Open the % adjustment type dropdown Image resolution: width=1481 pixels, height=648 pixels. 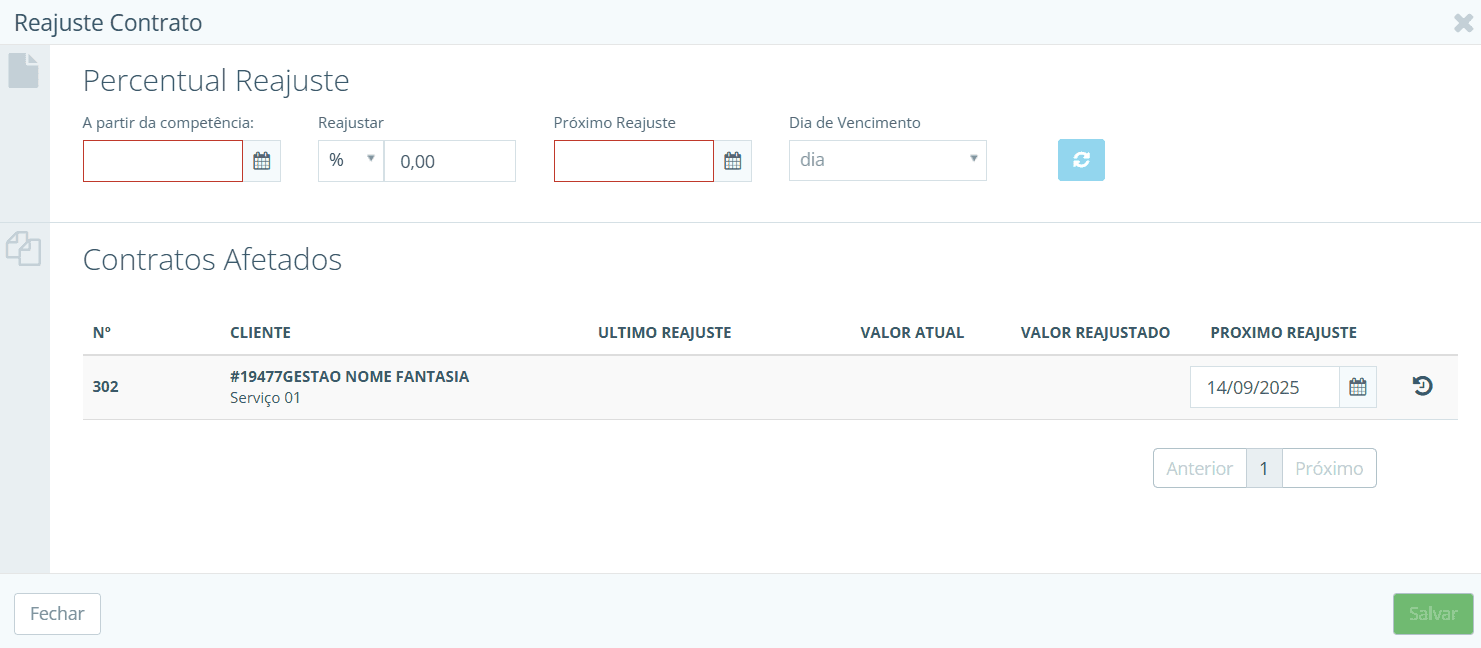pyautogui.click(x=351, y=161)
